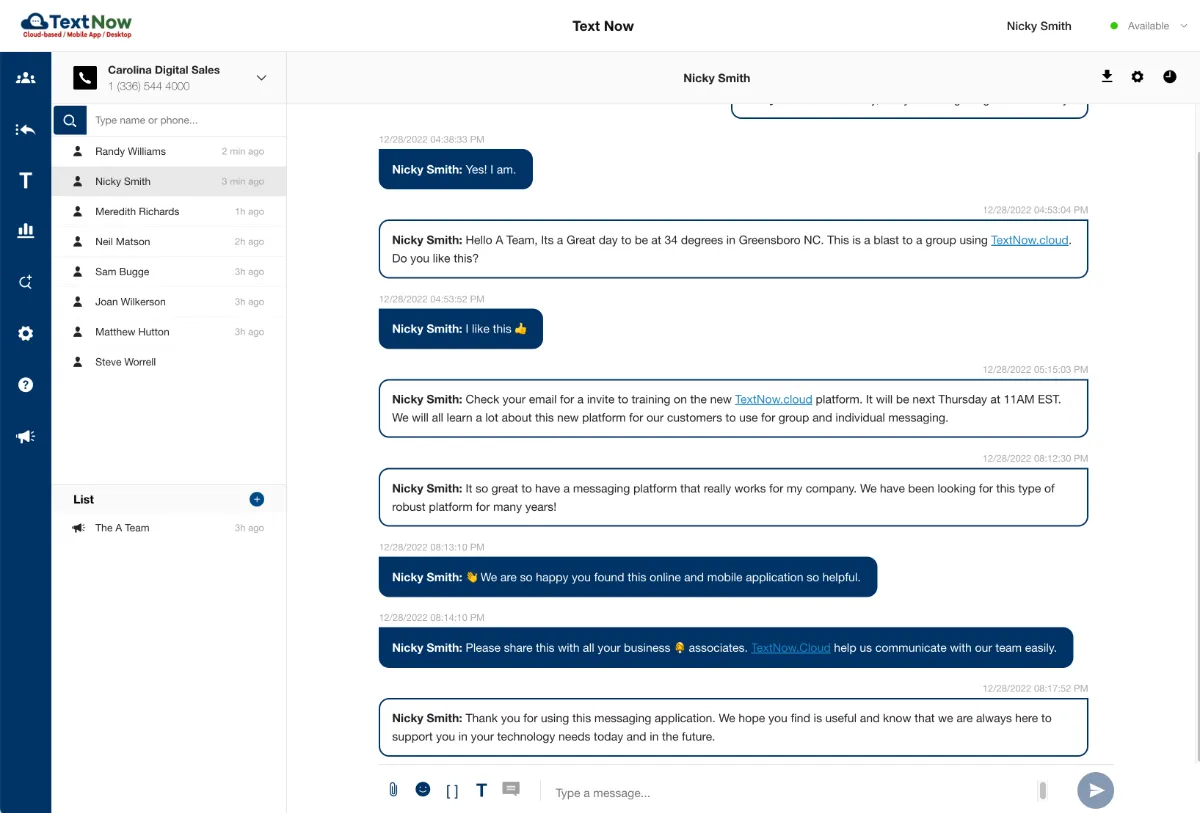Select the analytics bar chart icon
1200x813 pixels.
click(x=26, y=231)
